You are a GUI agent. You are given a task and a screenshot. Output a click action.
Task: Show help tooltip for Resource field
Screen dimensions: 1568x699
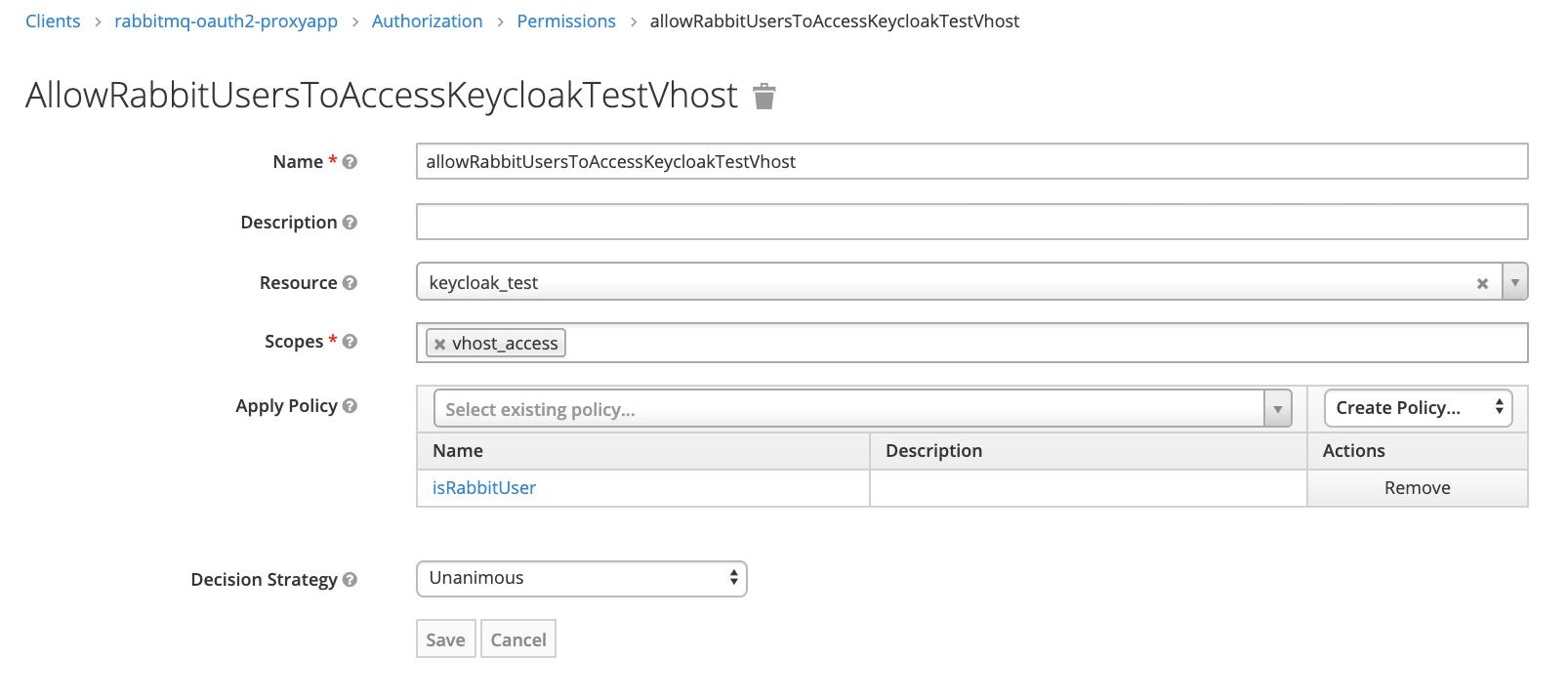pos(350,283)
